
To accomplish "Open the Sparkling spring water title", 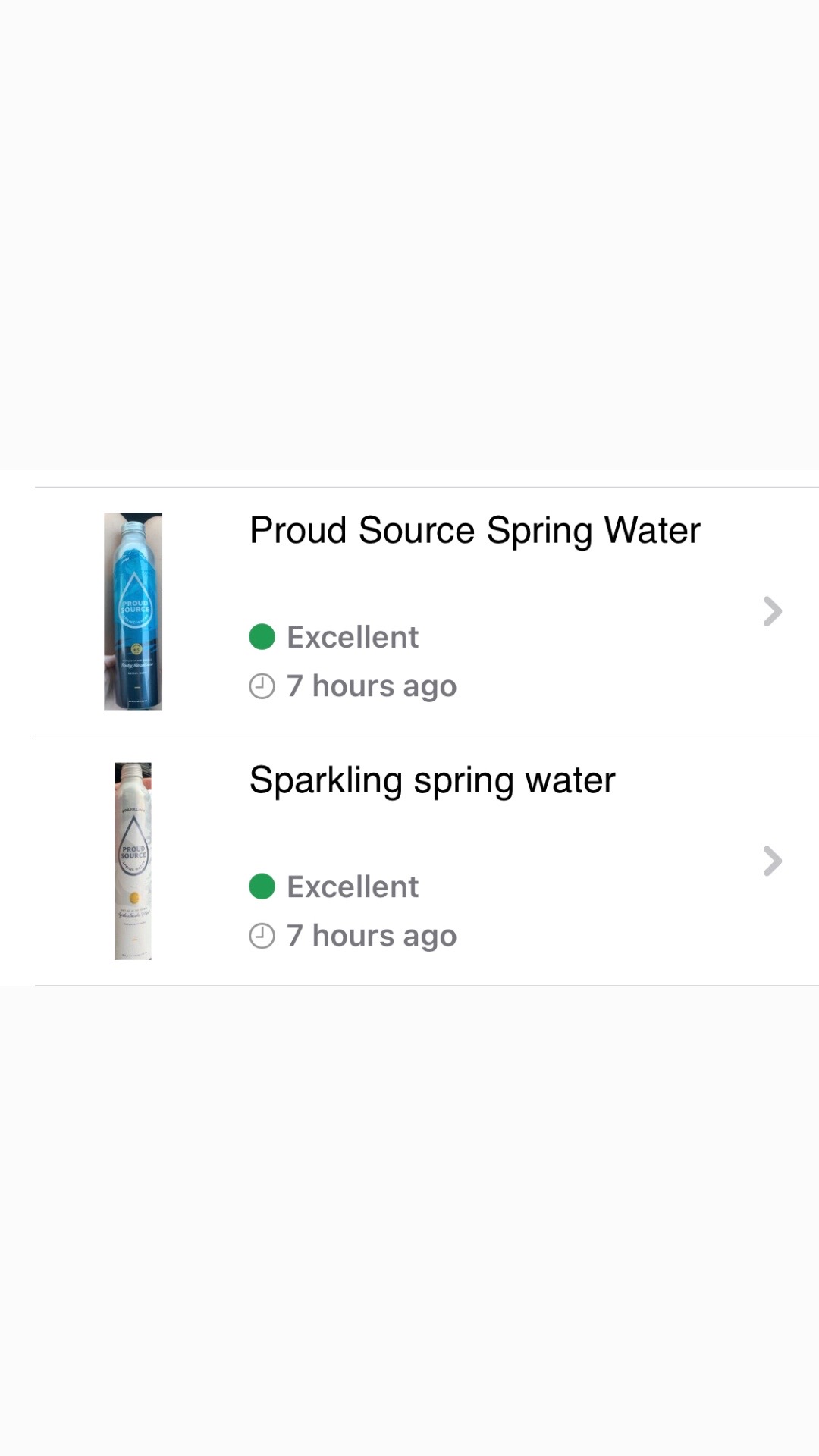I will (432, 780).
